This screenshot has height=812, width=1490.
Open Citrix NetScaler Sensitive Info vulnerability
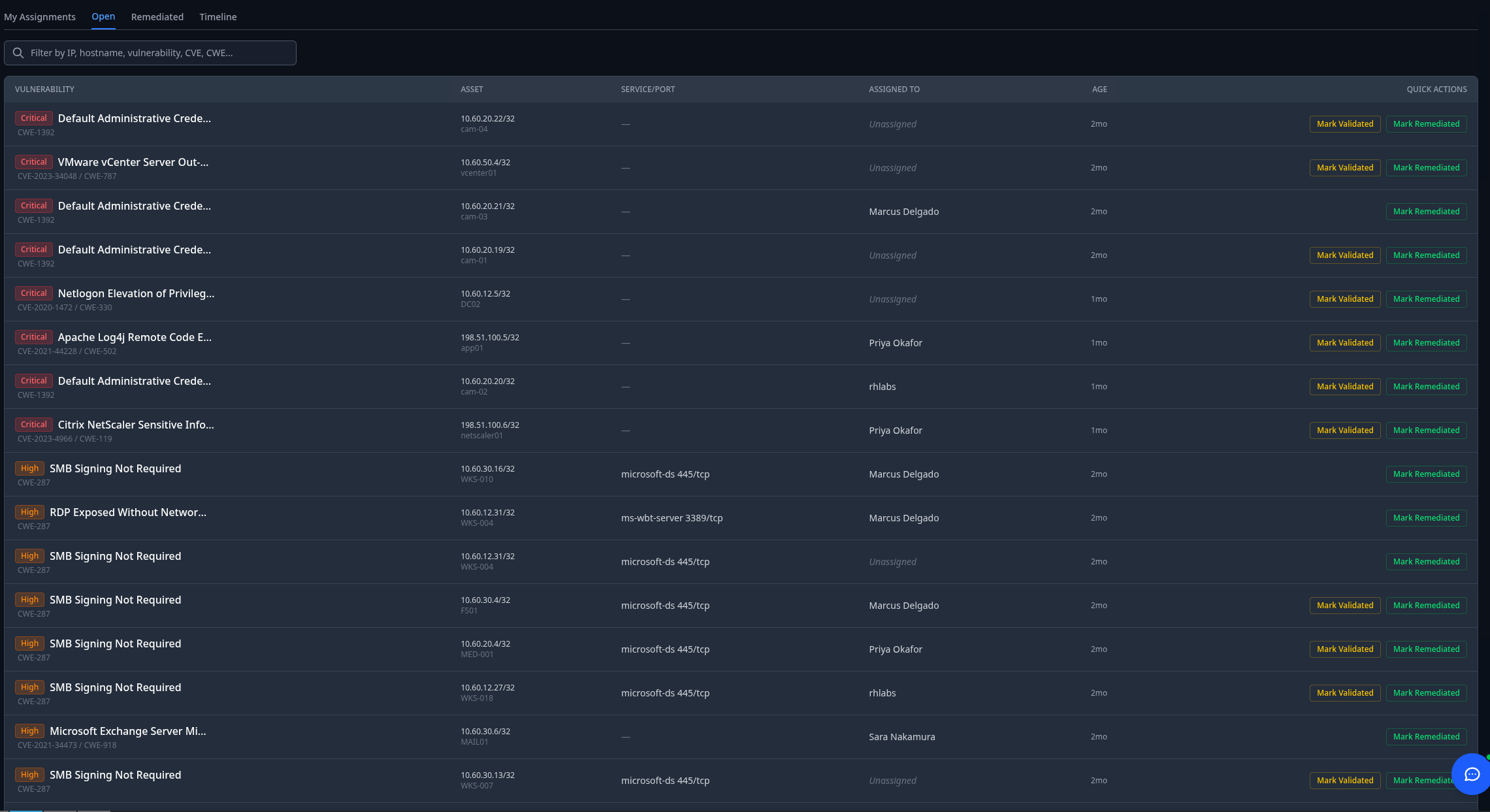(136, 425)
